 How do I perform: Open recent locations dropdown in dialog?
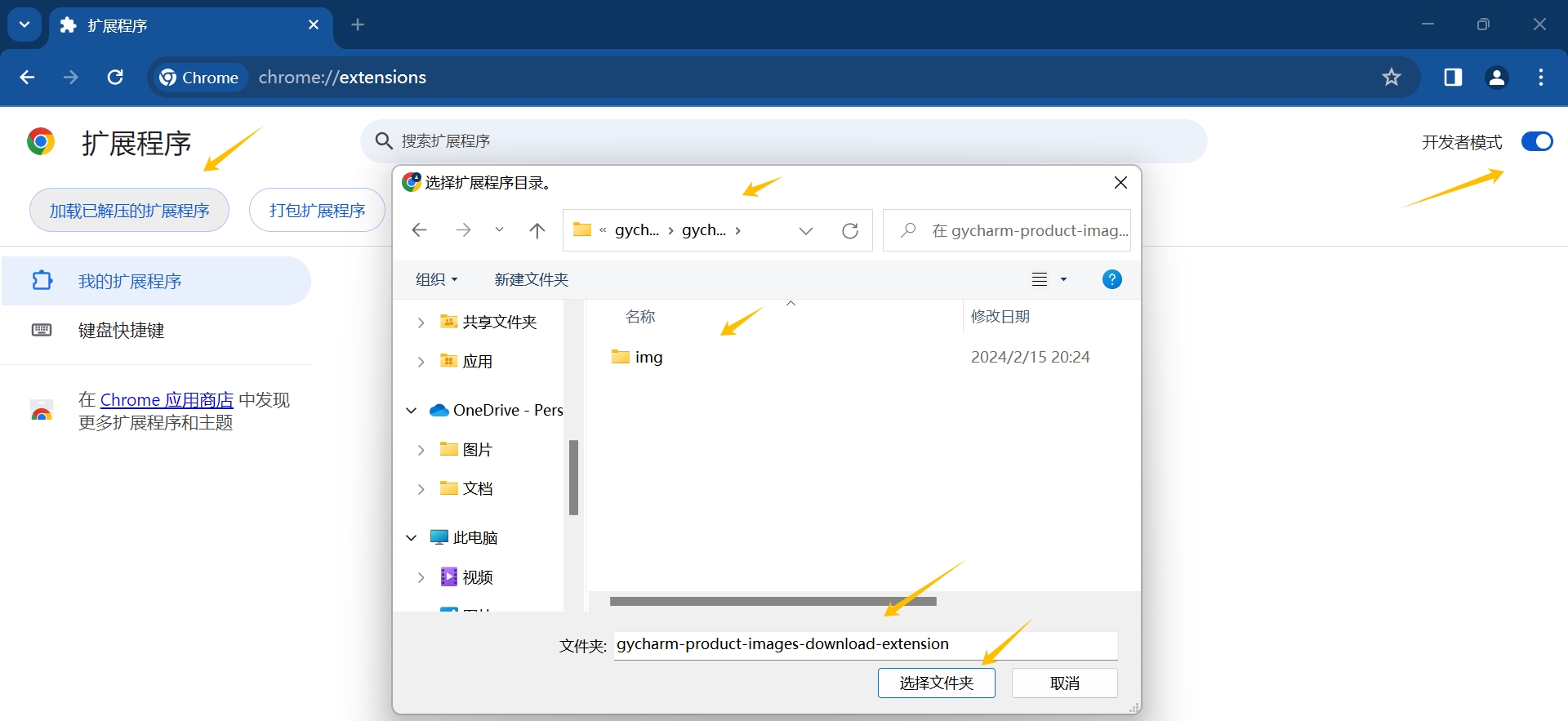tap(499, 230)
